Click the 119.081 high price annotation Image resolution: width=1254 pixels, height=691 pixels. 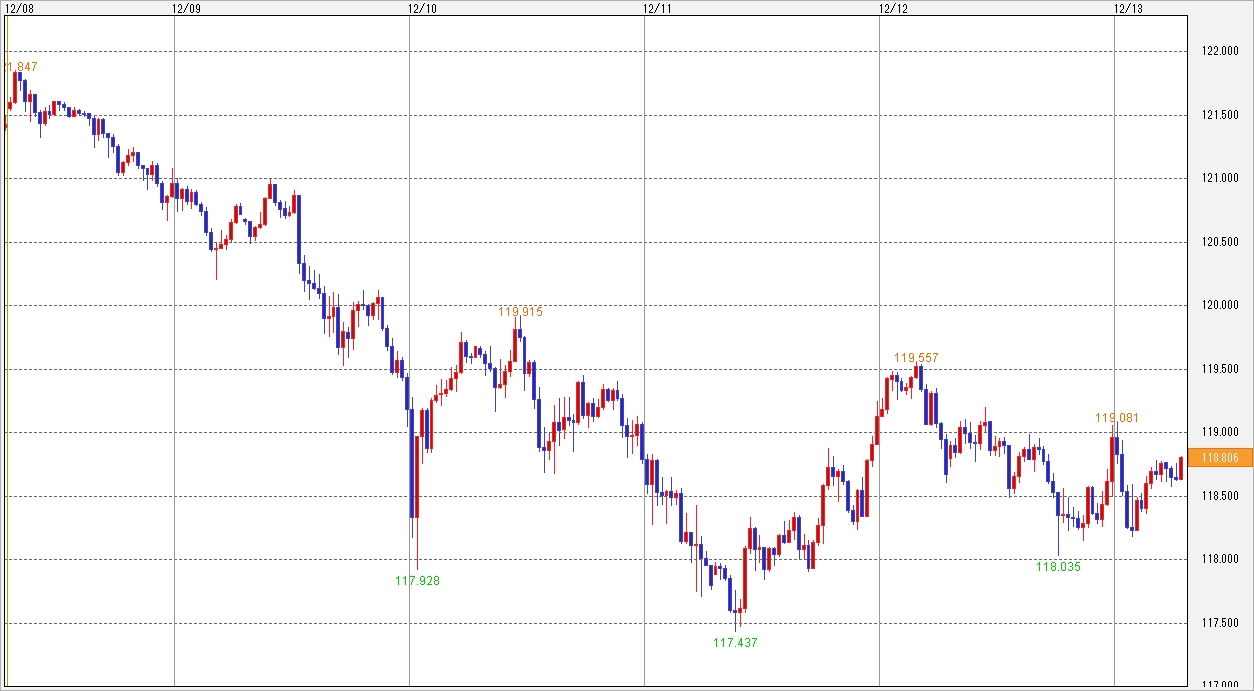click(x=1117, y=418)
